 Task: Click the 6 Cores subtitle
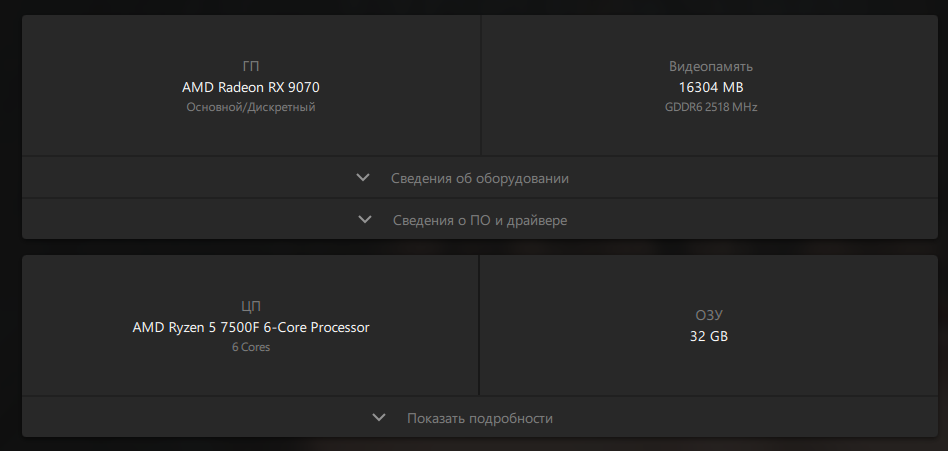click(251, 347)
